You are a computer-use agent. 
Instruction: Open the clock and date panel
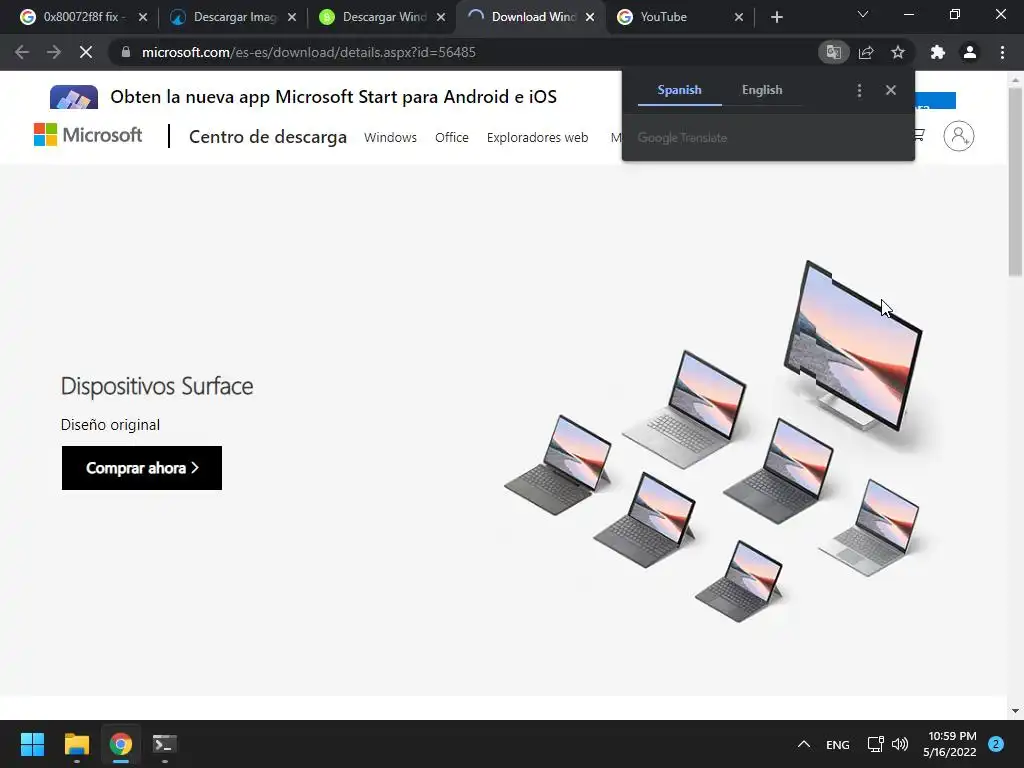coord(950,744)
